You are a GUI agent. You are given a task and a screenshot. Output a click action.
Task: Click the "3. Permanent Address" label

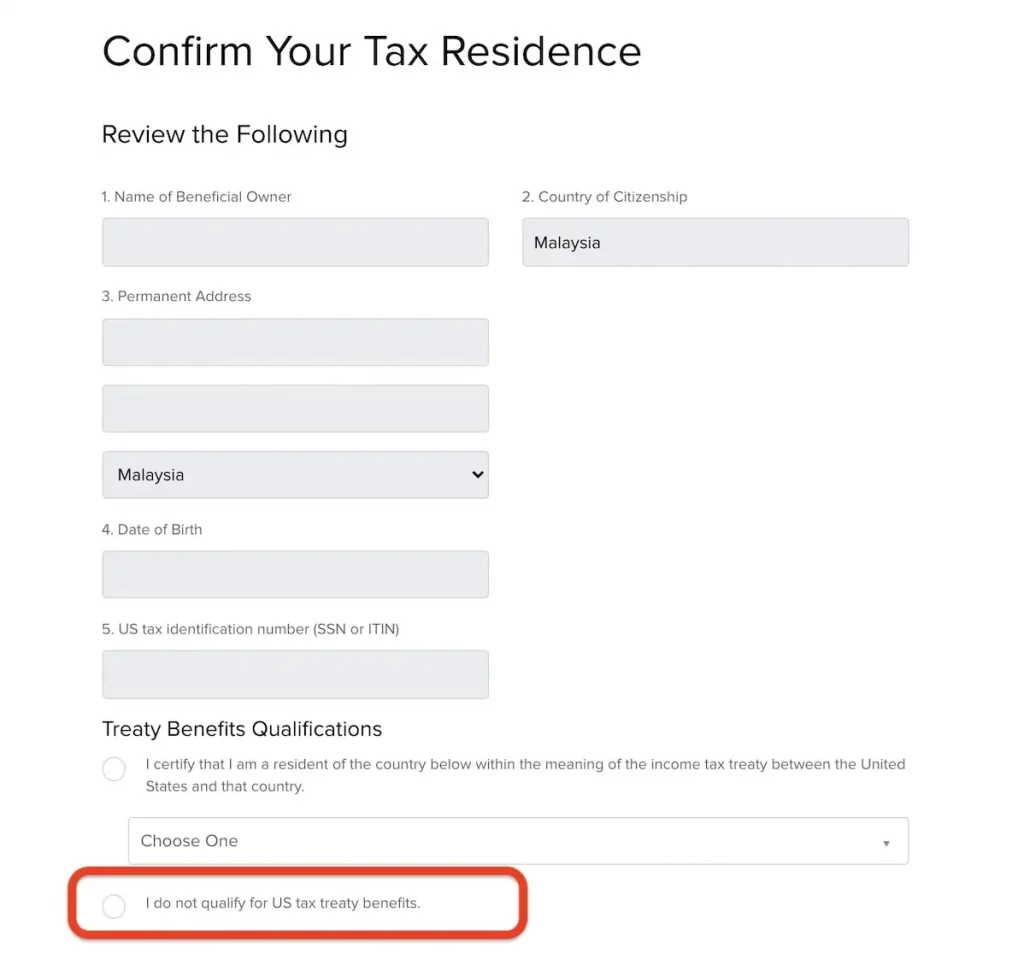(x=177, y=297)
